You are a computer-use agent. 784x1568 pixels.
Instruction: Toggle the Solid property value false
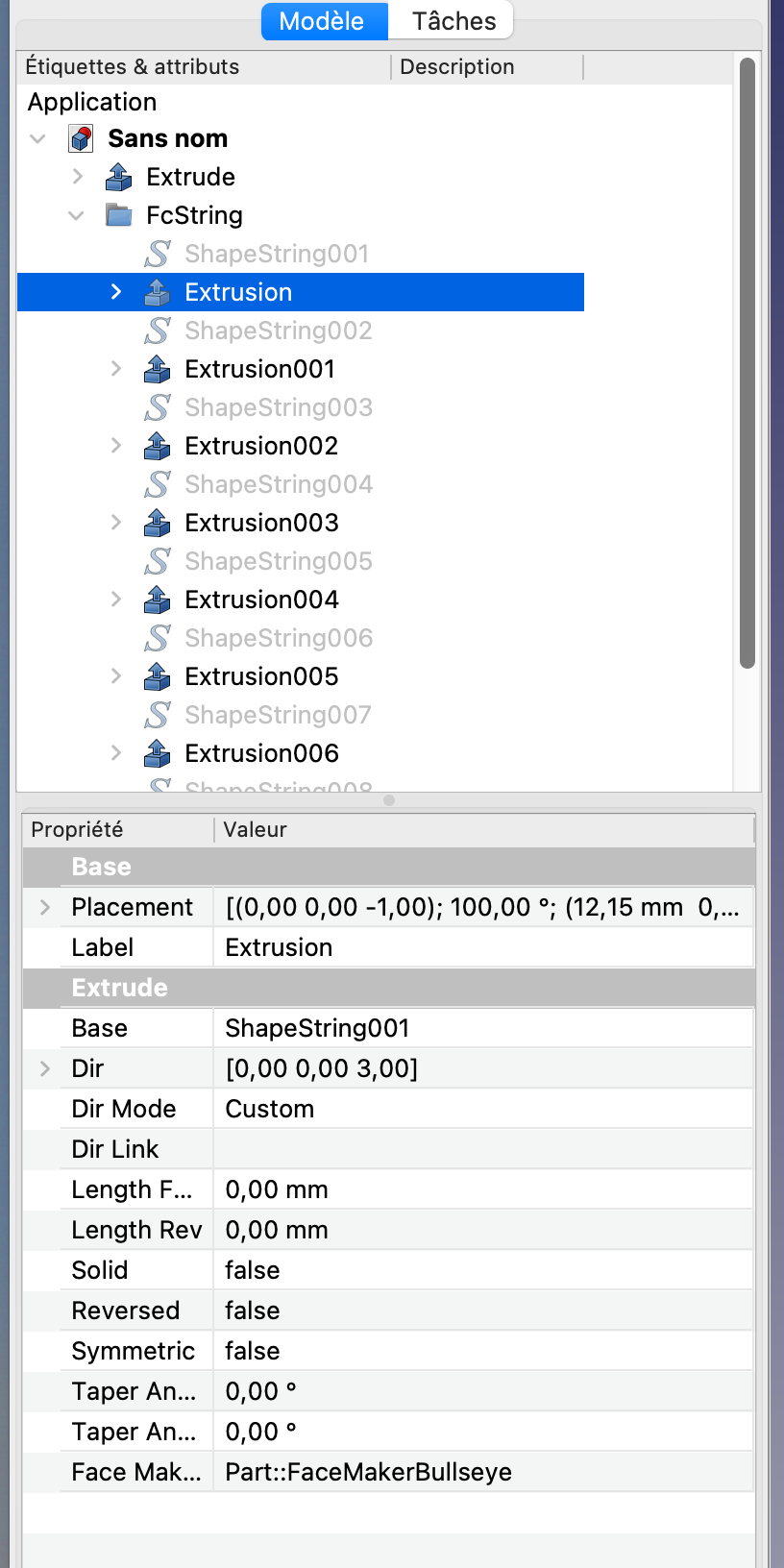coord(483,1270)
